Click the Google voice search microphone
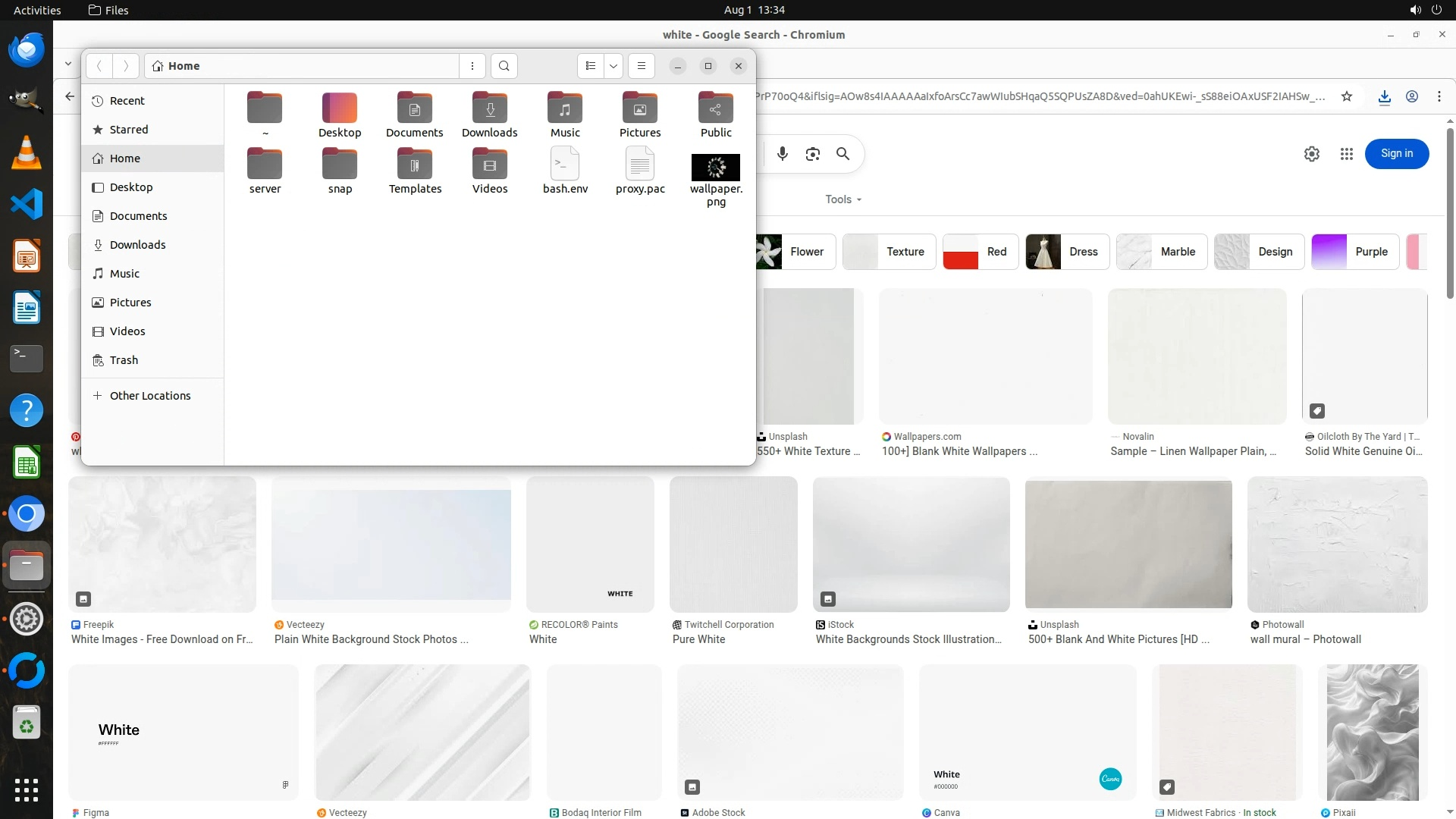Viewport: 1456px width, 819px height. click(x=783, y=154)
